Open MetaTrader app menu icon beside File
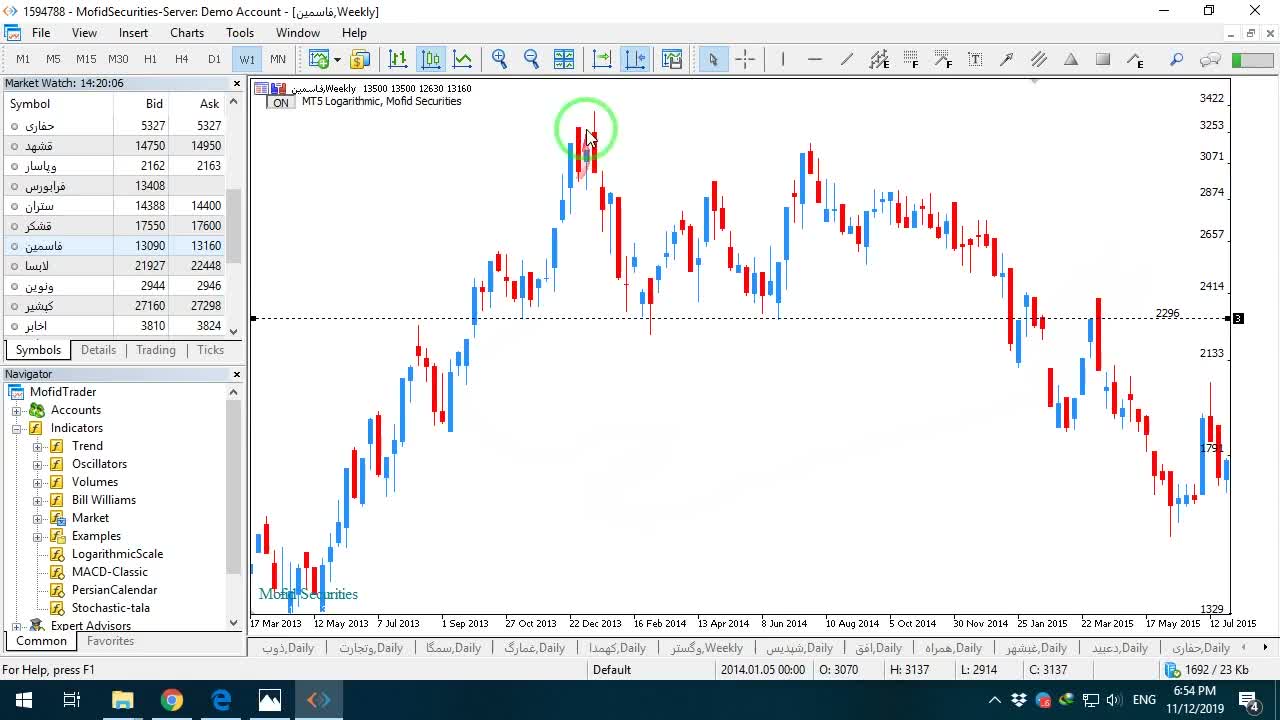Screen dimensions: 1280x720 point(13,33)
